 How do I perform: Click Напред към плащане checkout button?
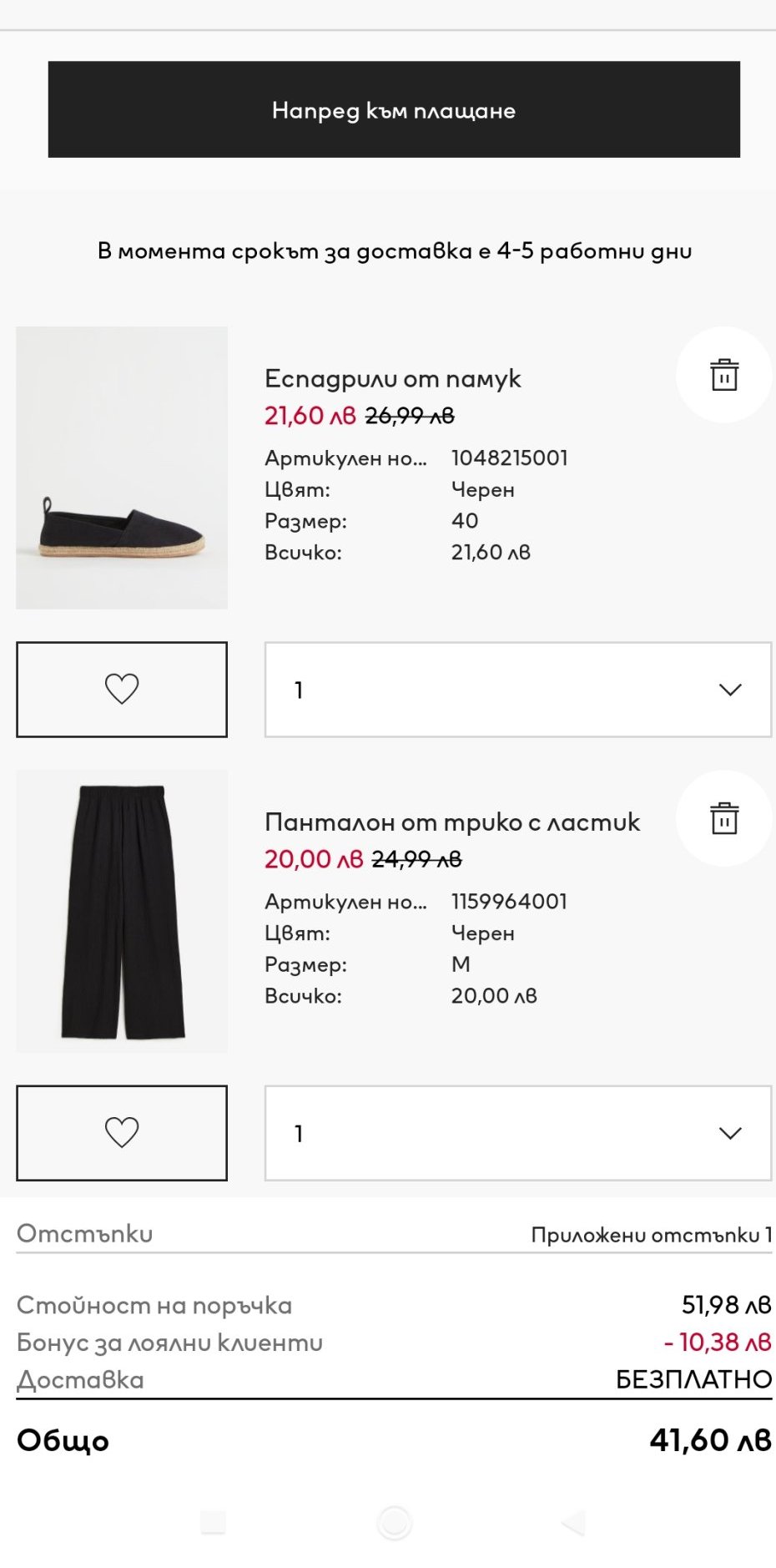[394, 109]
